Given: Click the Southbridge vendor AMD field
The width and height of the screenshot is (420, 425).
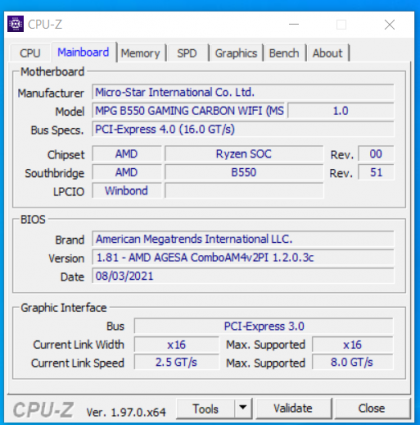Looking at the screenshot, I should (x=127, y=172).
